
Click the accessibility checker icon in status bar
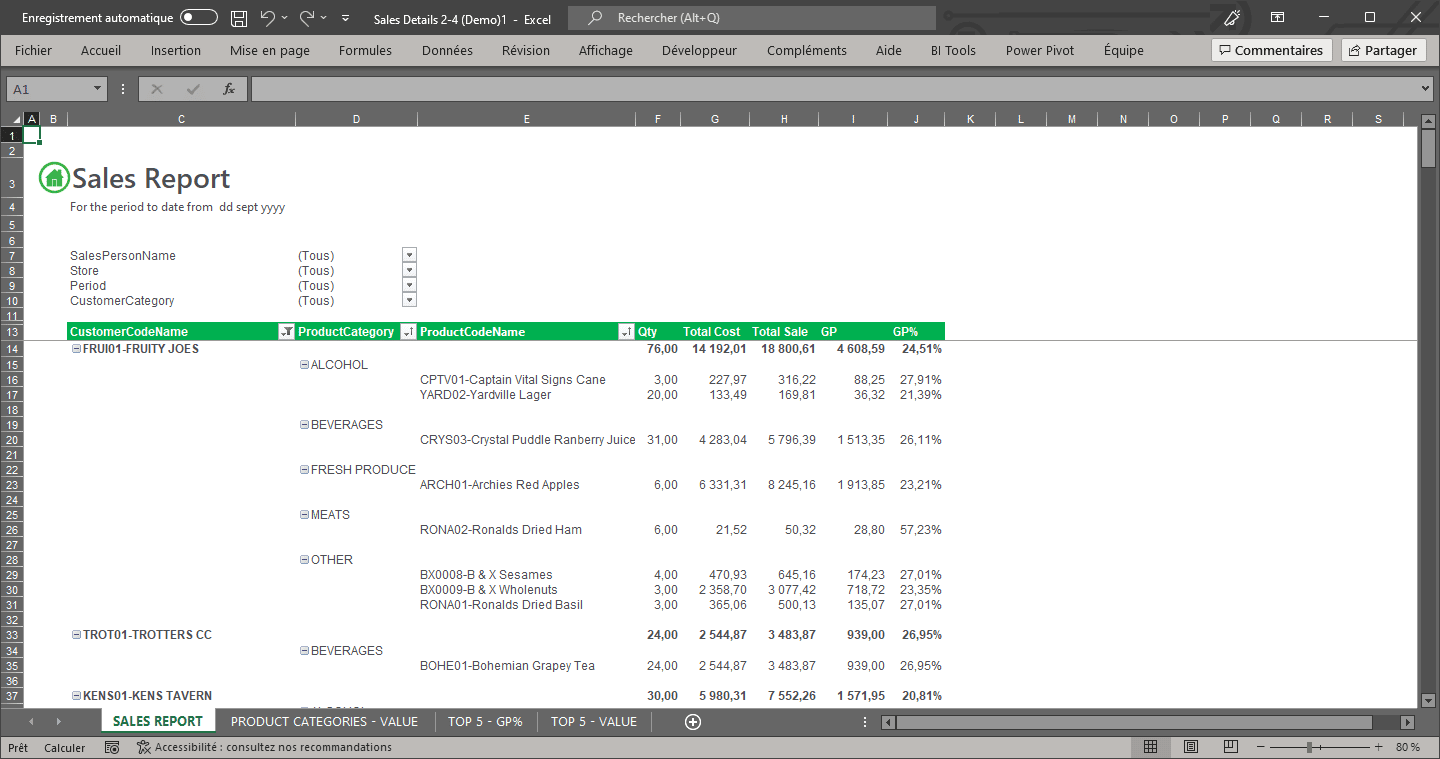pos(144,747)
